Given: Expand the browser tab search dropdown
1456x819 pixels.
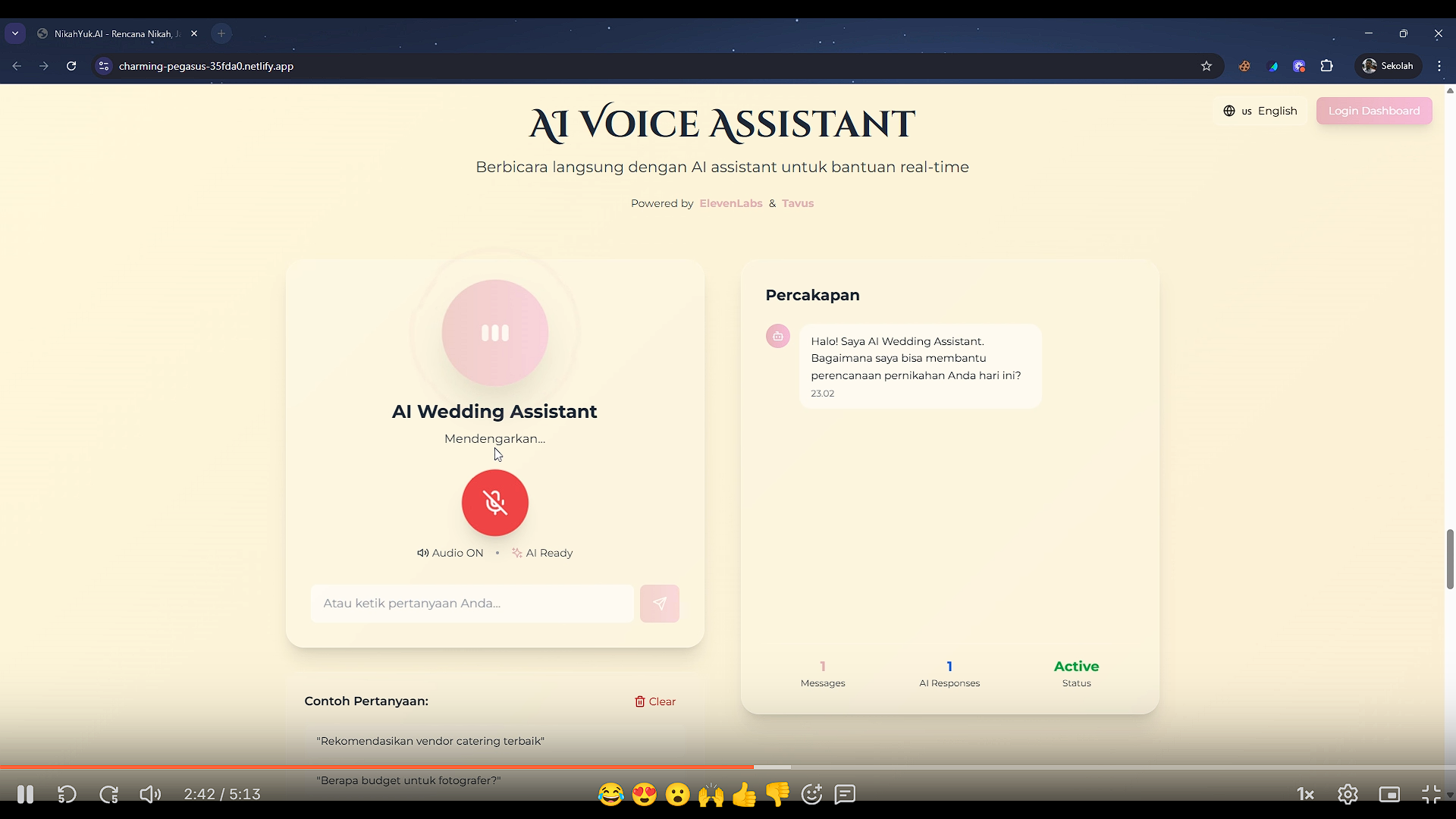Looking at the screenshot, I should pos(15,33).
